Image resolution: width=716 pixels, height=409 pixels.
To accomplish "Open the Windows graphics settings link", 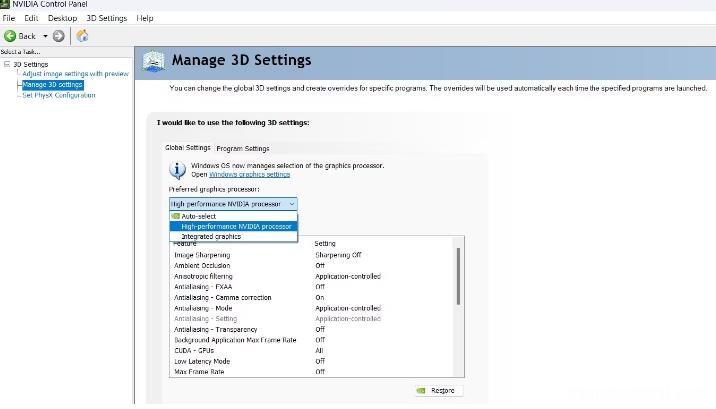I will (249, 174).
